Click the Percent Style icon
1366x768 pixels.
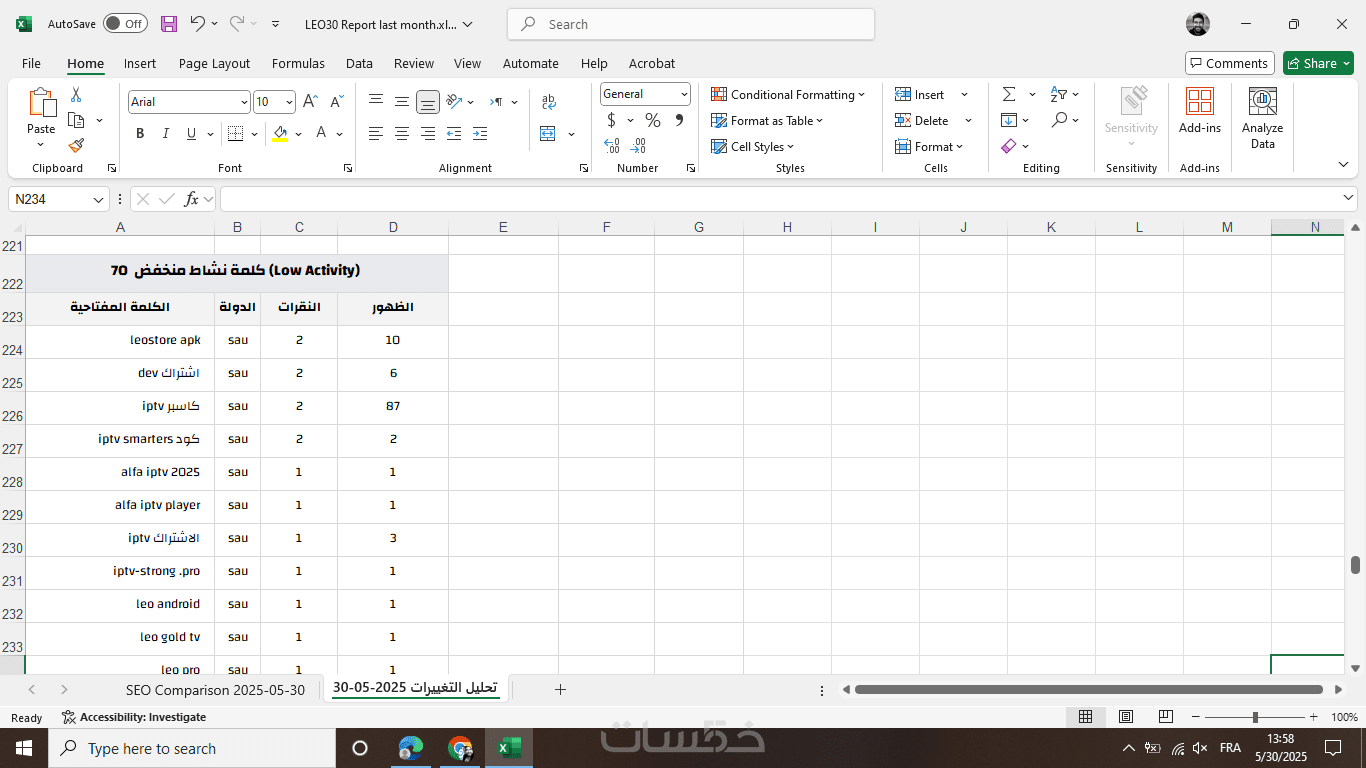click(x=653, y=120)
